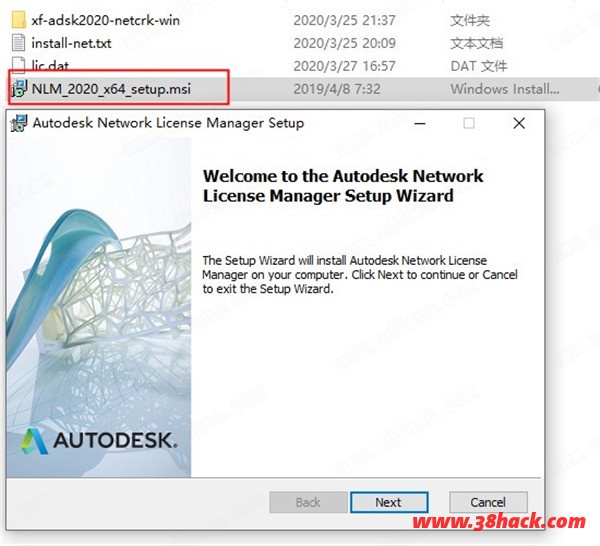Click the install-net.txt text file icon
The image size is (600, 546).
[18, 43]
